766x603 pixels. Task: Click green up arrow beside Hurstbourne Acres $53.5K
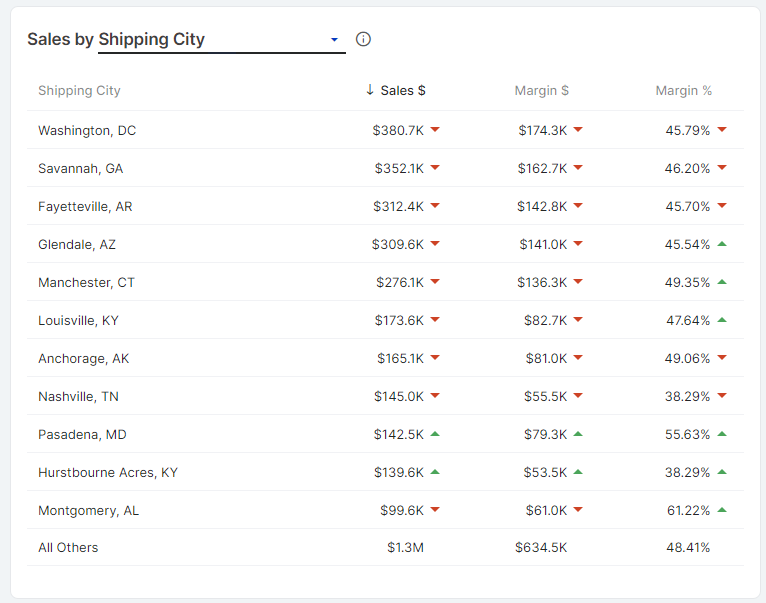click(x=578, y=472)
